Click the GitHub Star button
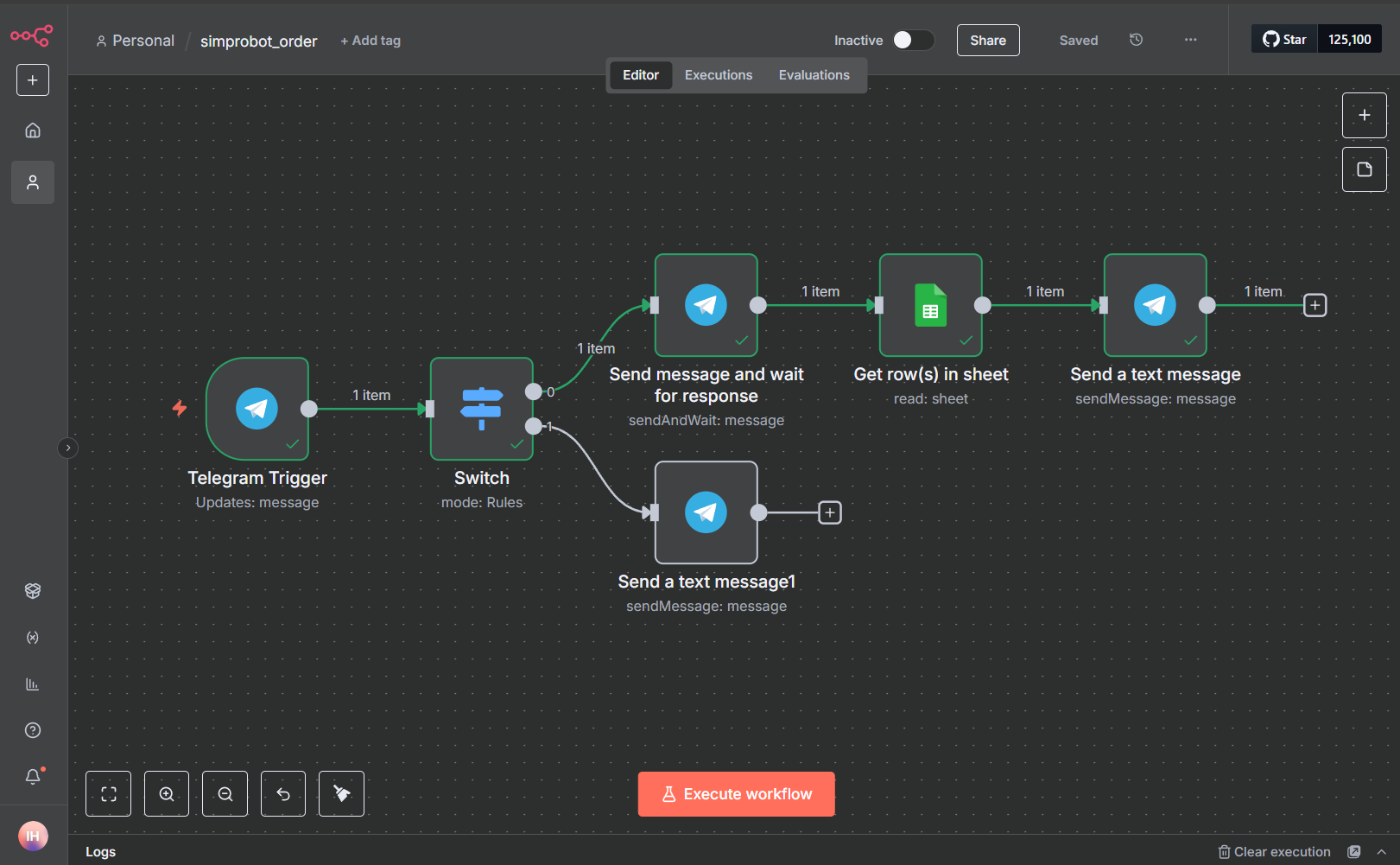The height and width of the screenshot is (865, 1400). [1284, 39]
